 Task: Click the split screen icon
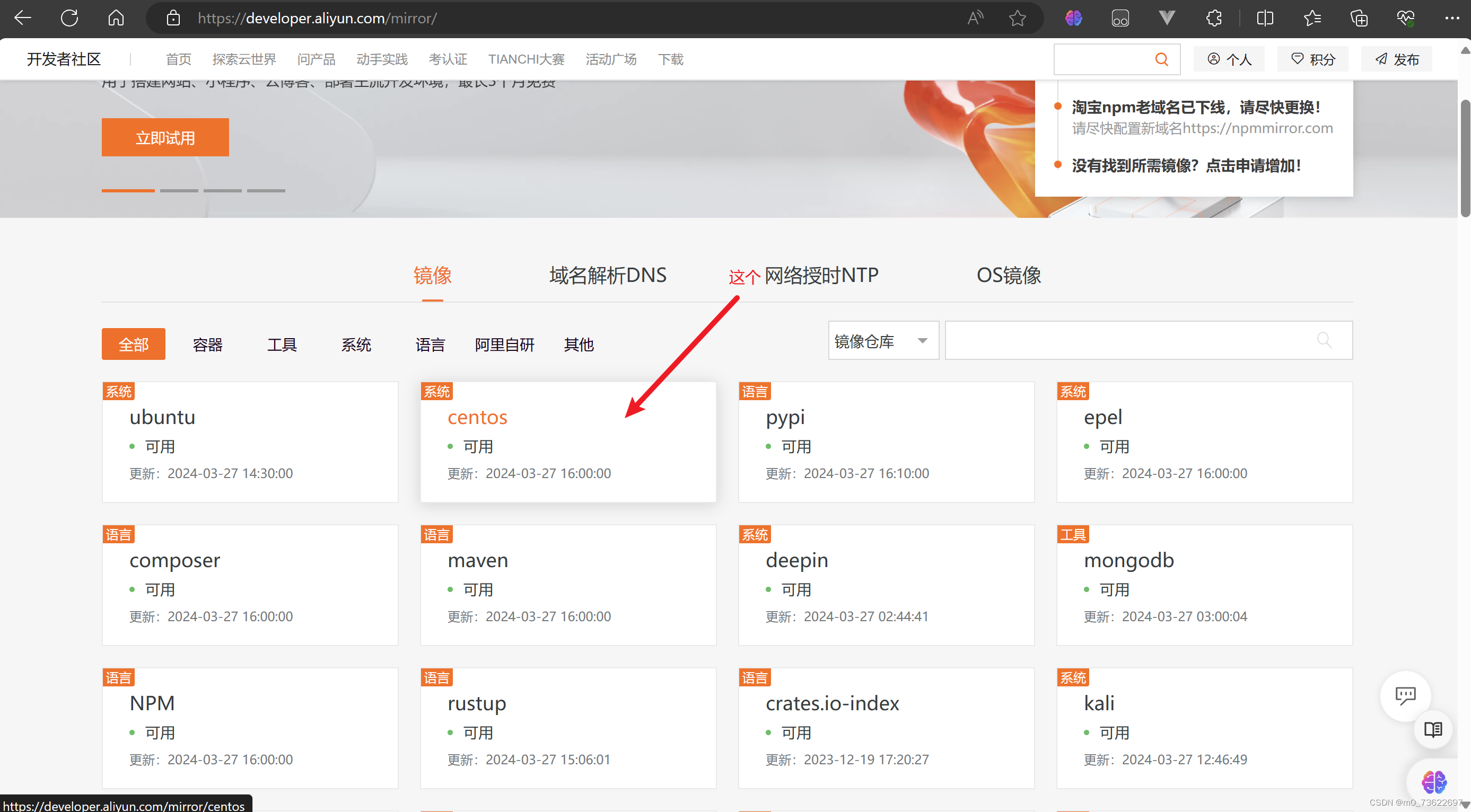(x=1265, y=18)
